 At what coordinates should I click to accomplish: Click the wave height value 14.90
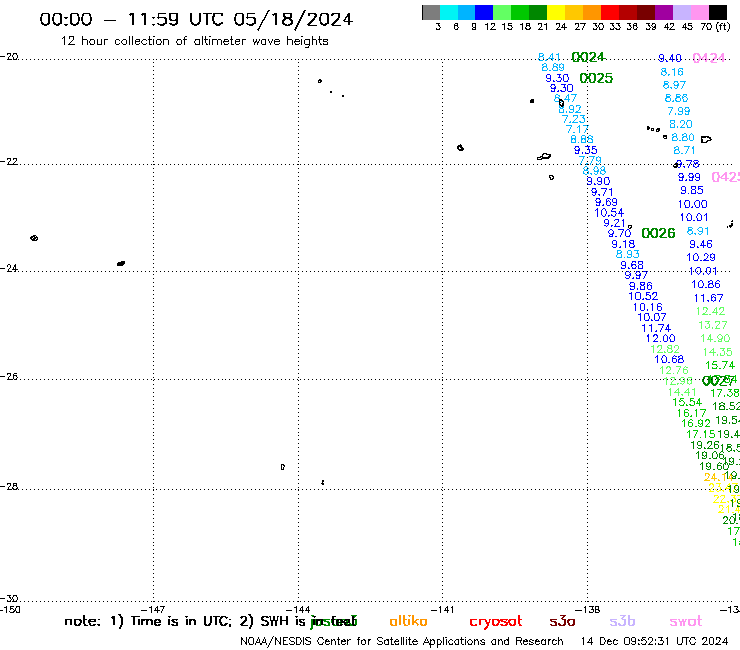coord(715,338)
